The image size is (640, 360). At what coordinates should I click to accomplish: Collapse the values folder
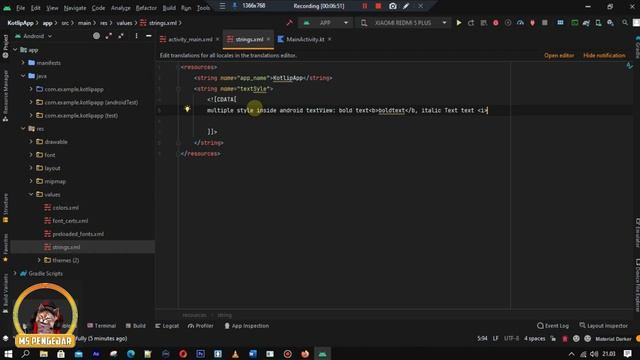(x=31, y=194)
